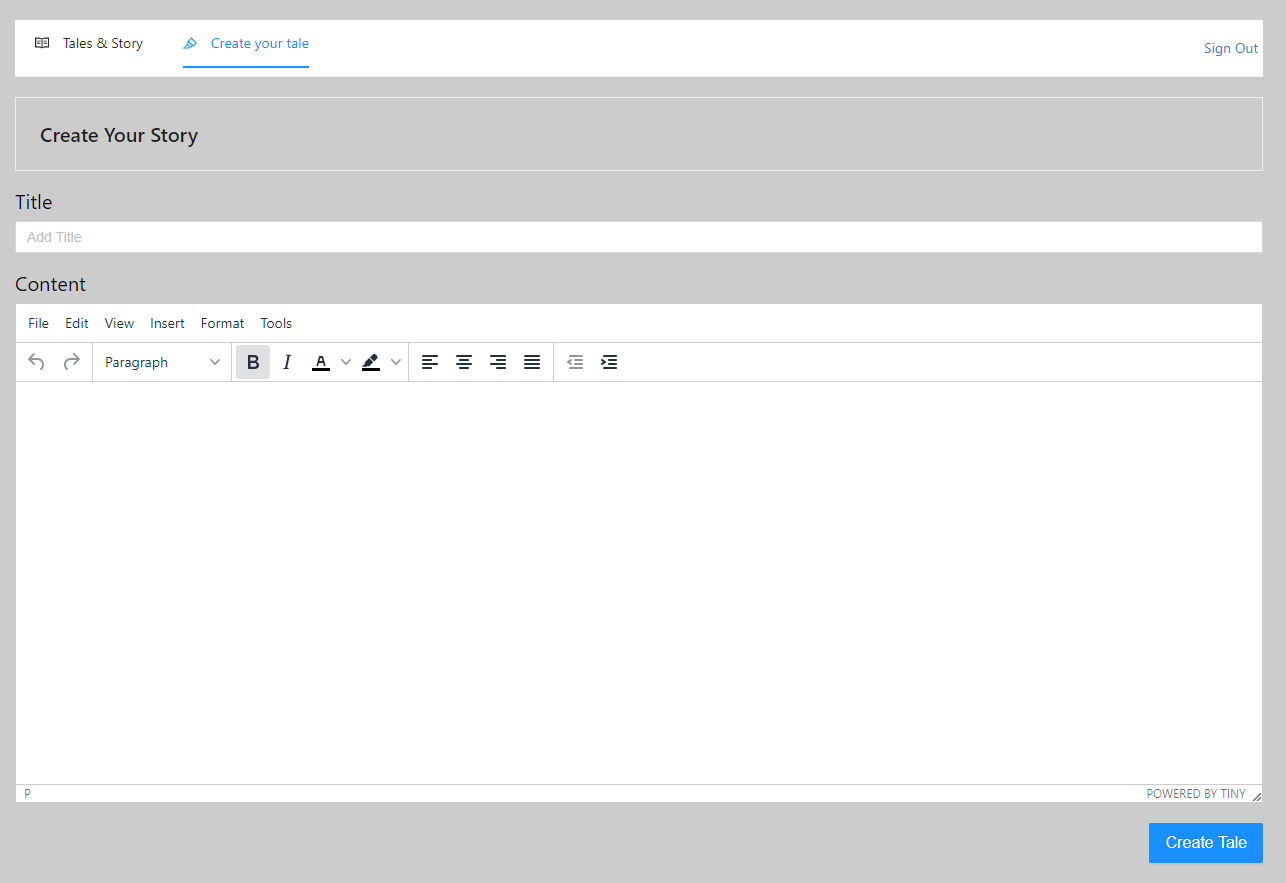This screenshot has height=883, width=1286.
Task: Increase the text indent
Action: (x=609, y=362)
